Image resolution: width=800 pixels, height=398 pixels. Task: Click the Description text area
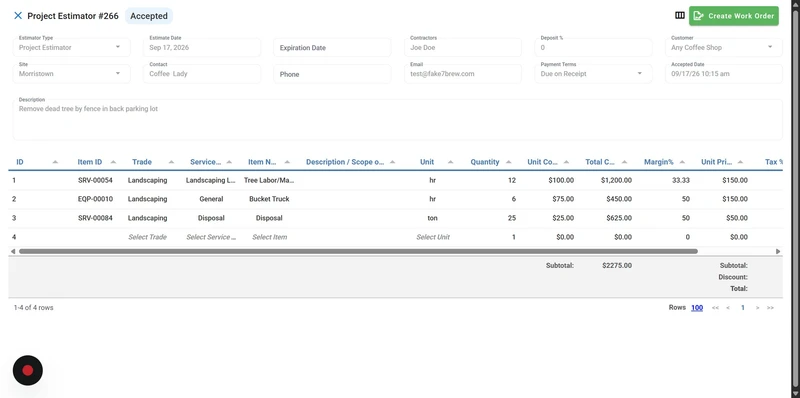coord(397,120)
